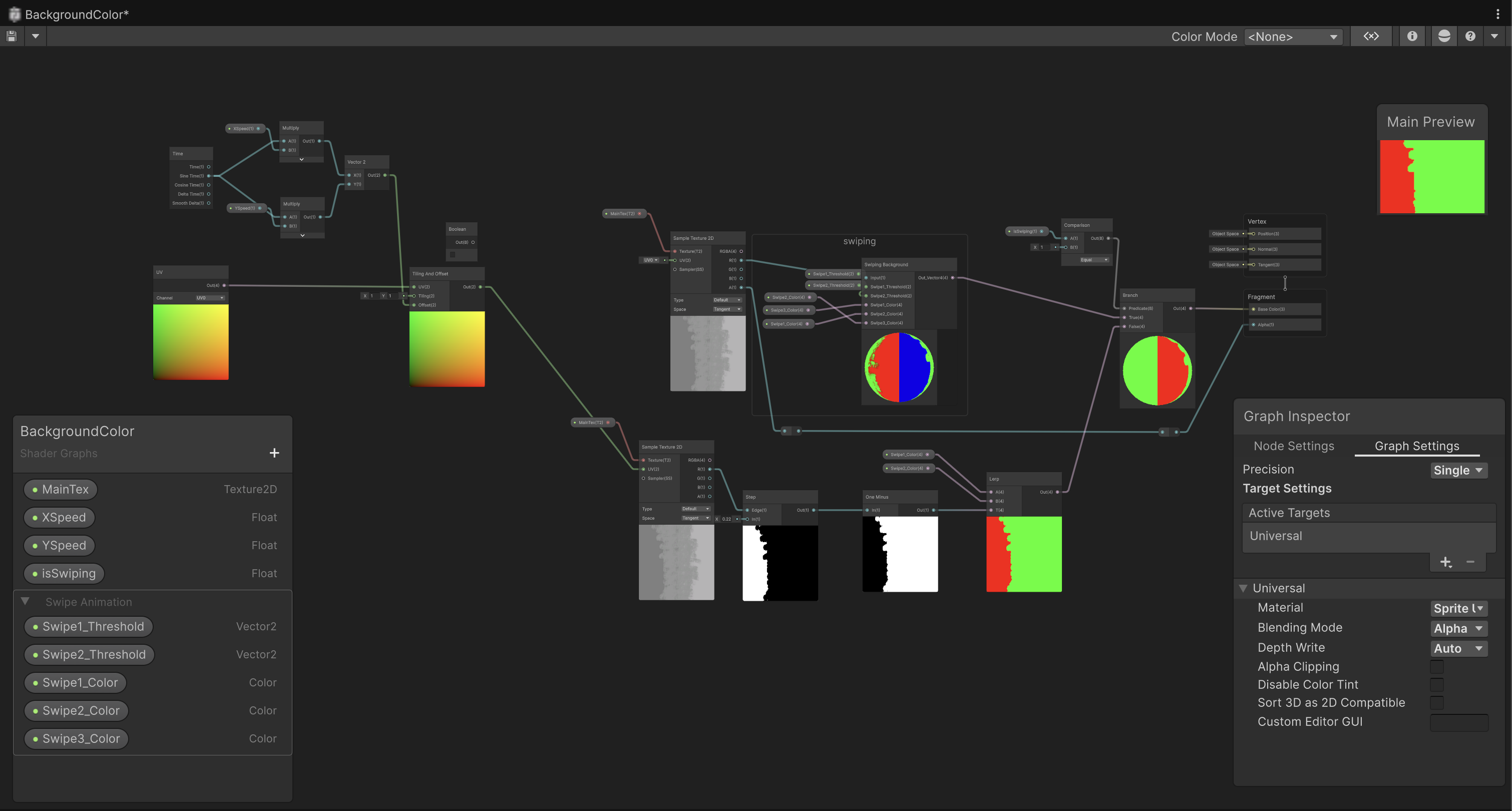Click the Fragment Base Color(3) block
The height and width of the screenshot is (811, 1512).
click(1285, 309)
